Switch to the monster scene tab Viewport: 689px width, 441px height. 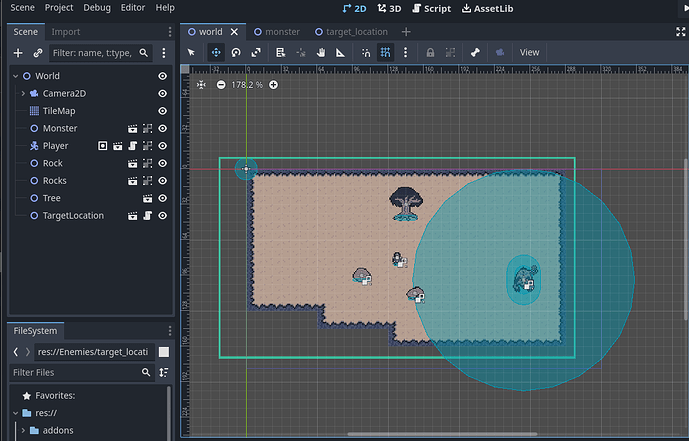pyautogui.click(x=277, y=32)
